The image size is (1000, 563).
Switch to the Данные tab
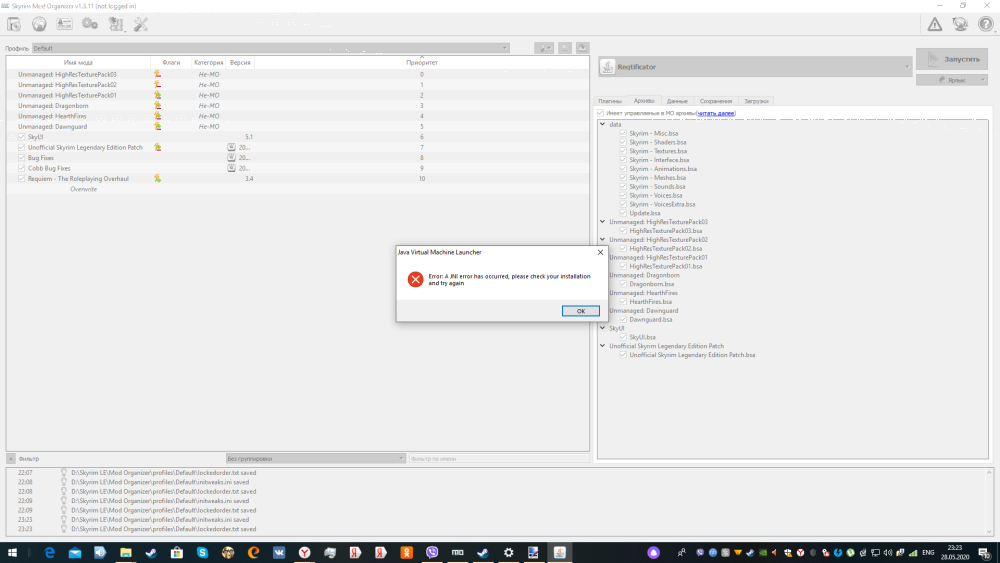pyautogui.click(x=677, y=101)
